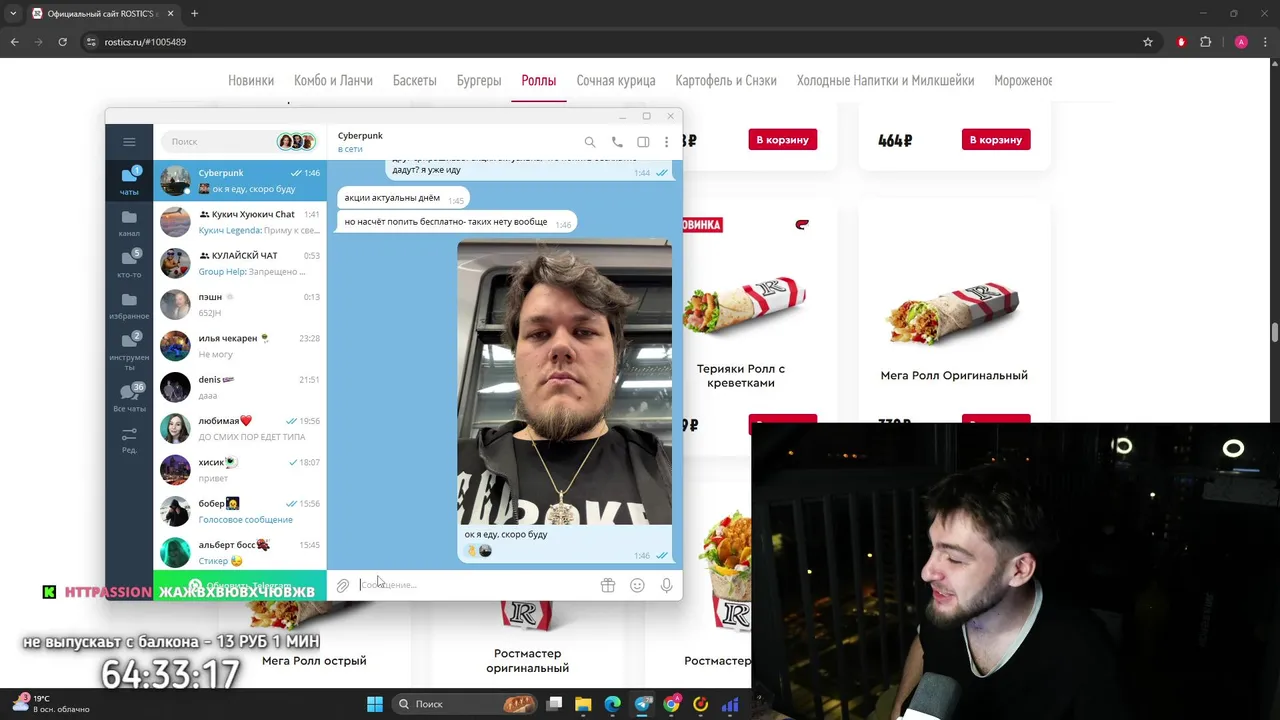Search inside the Cyberpunk chat via magnifier
Image resolution: width=1280 pixels, height=720 pixels.
[x=590, y=142]
